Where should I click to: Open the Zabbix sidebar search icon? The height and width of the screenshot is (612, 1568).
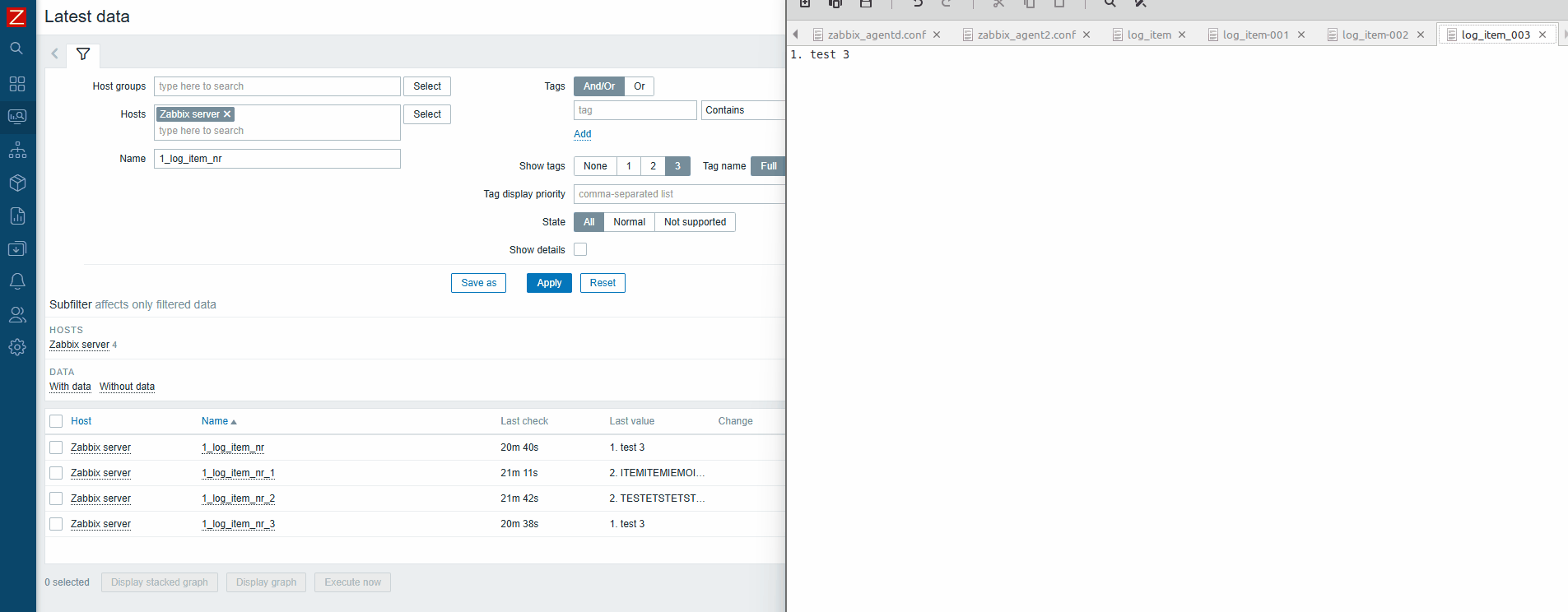point(16,49)
